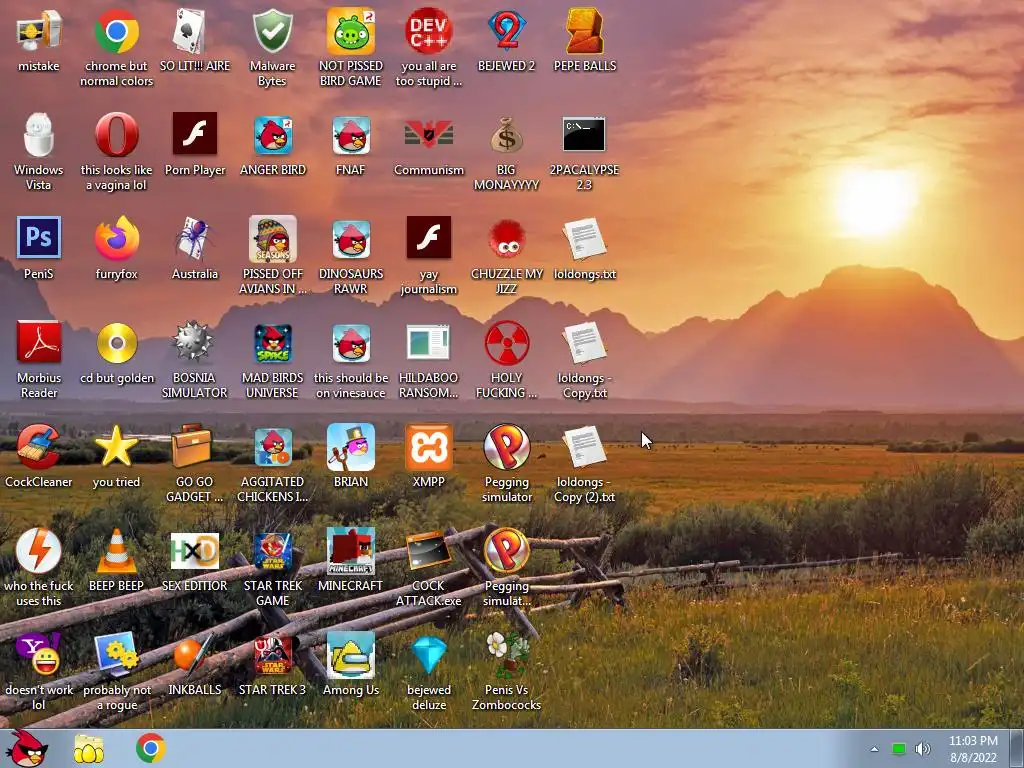Click the green tray status icon

[899, 749]
